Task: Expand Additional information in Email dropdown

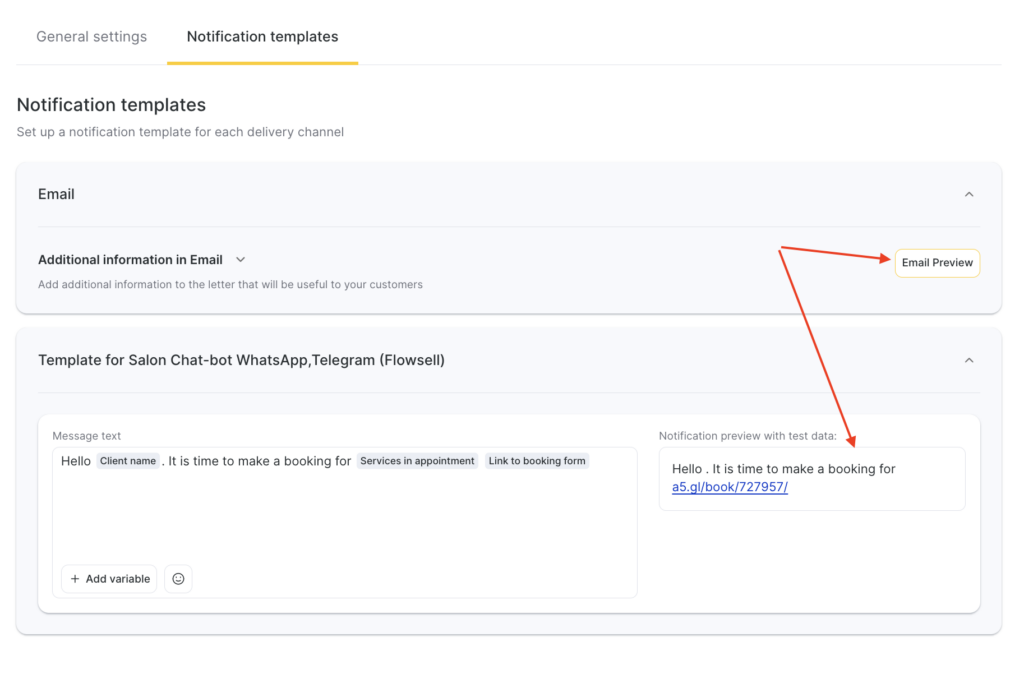Action: coord(240,260)
